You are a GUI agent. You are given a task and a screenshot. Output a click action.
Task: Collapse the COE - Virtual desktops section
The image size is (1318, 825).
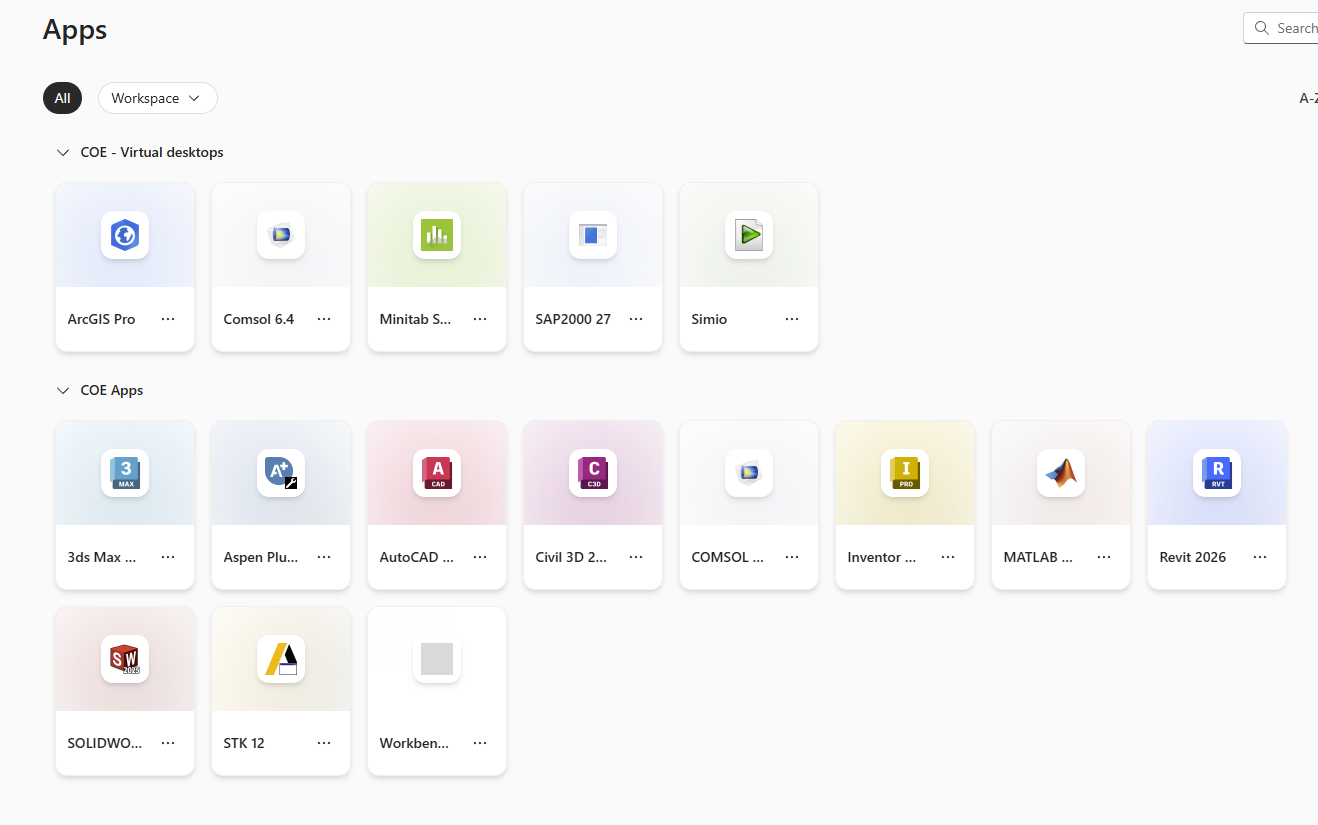pyautogui.click(x=63, y=153)
